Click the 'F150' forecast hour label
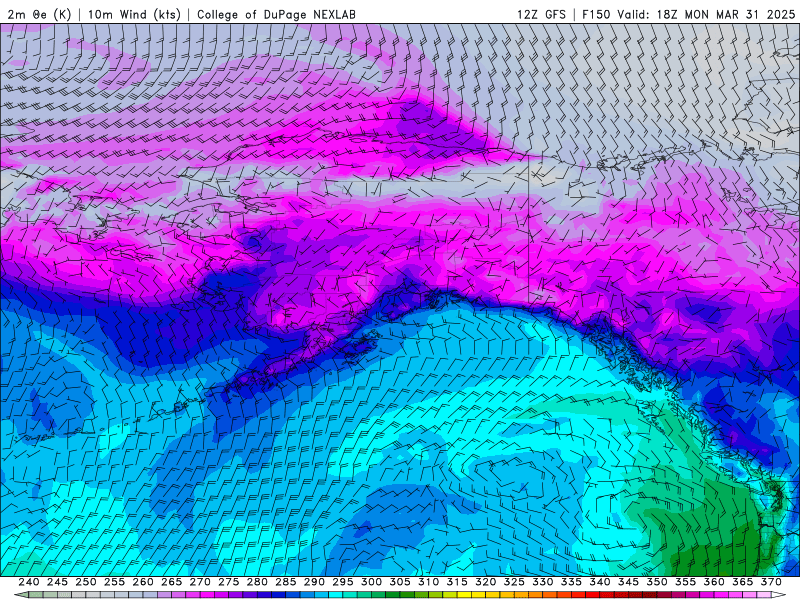The image size is (800, 600). click(x=596, y=14)
